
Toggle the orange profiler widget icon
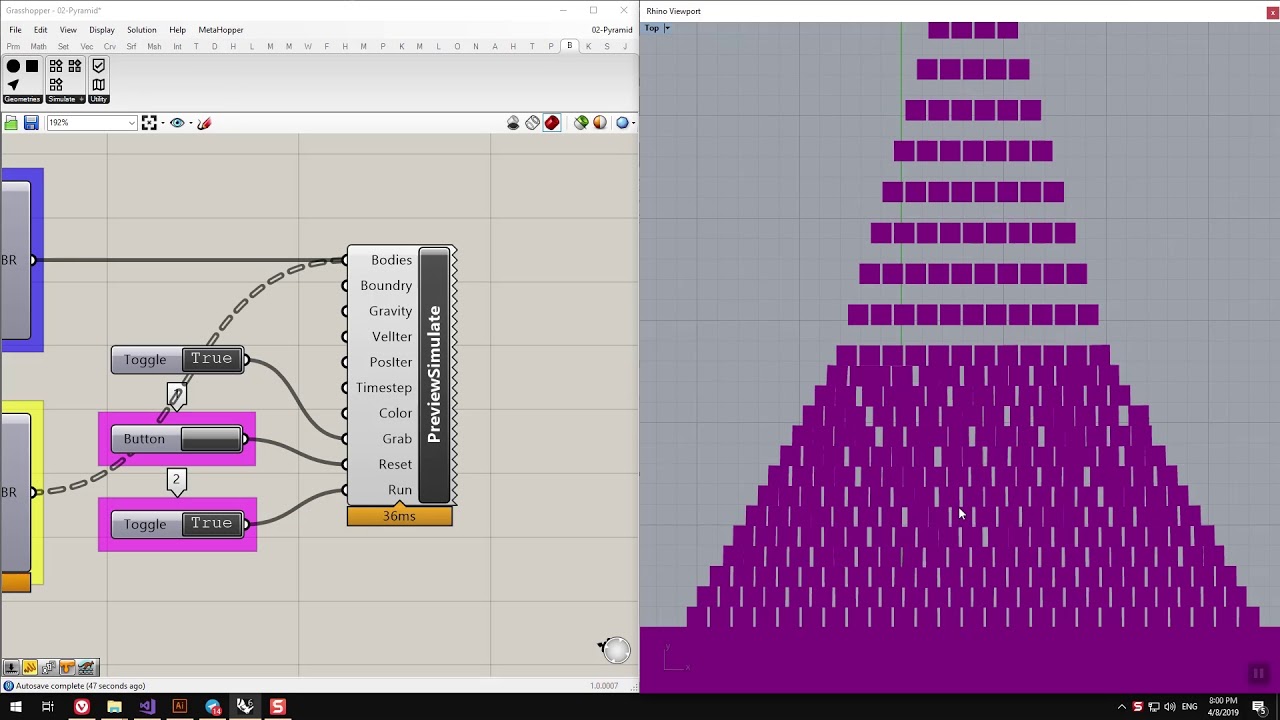pyautogui.click(x=30, y=668)
